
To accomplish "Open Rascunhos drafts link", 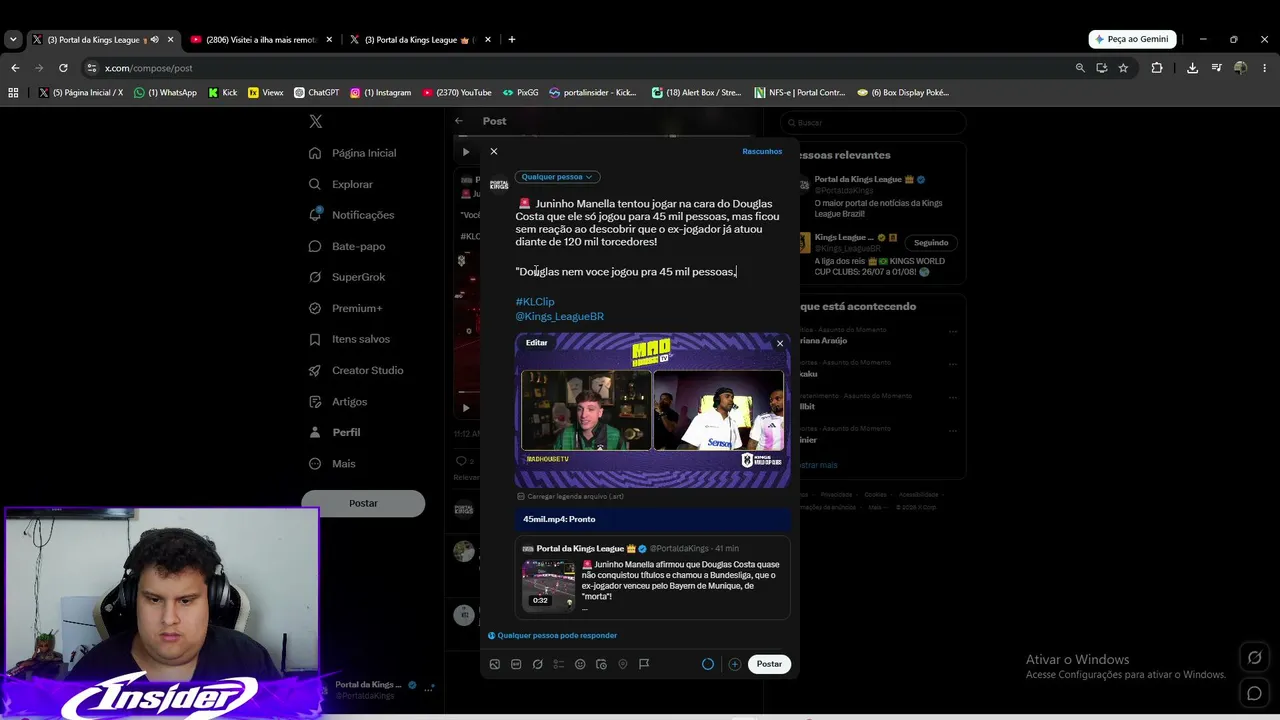I will 762,152.
